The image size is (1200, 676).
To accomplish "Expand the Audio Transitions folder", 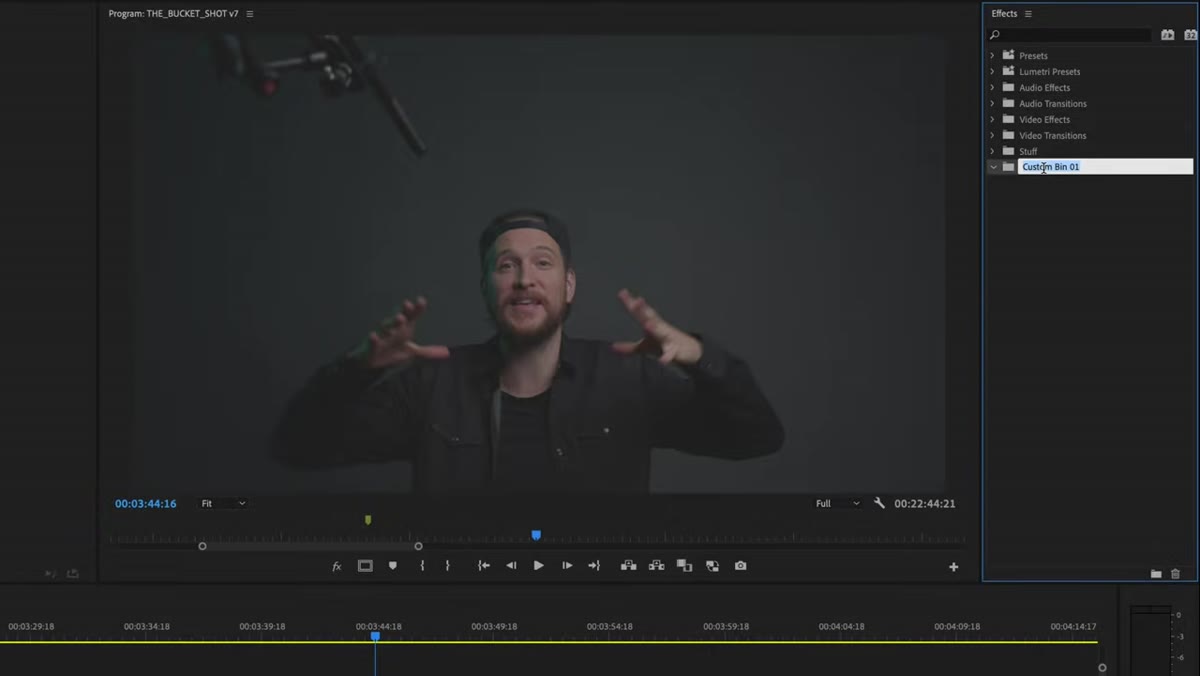I will [x=992, y=104].
